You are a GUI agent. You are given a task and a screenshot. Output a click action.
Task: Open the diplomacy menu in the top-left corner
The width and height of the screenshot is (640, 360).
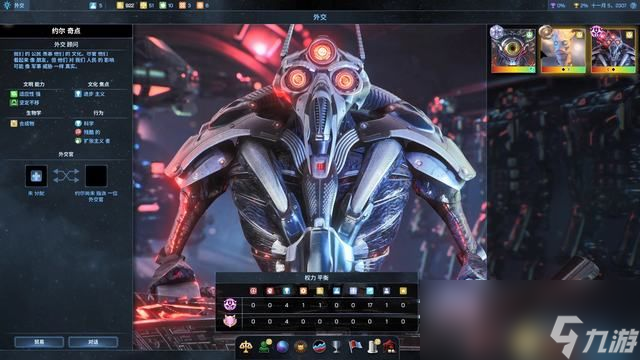click(15, 5)
